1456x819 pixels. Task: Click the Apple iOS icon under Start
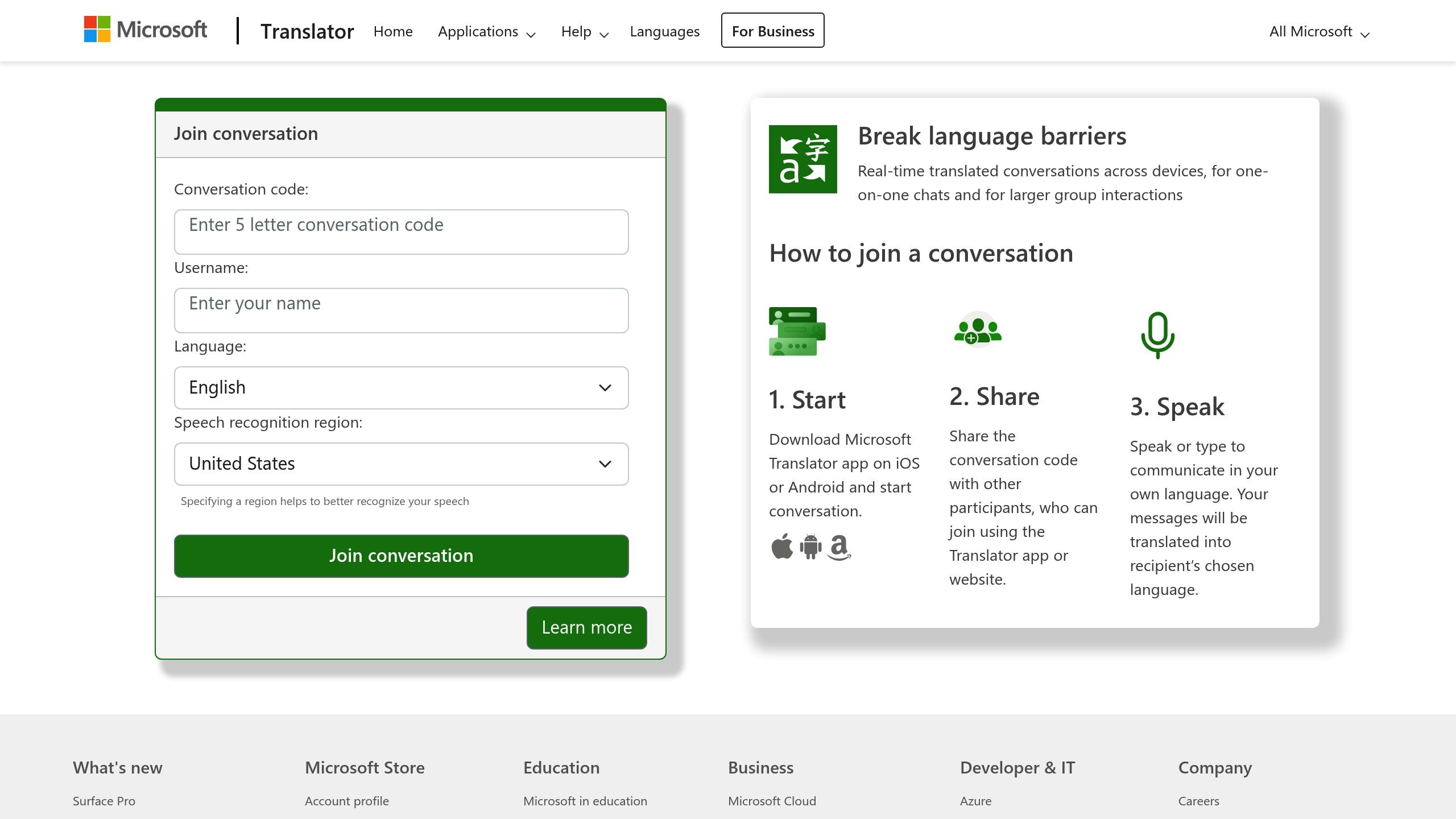(782, 547)
